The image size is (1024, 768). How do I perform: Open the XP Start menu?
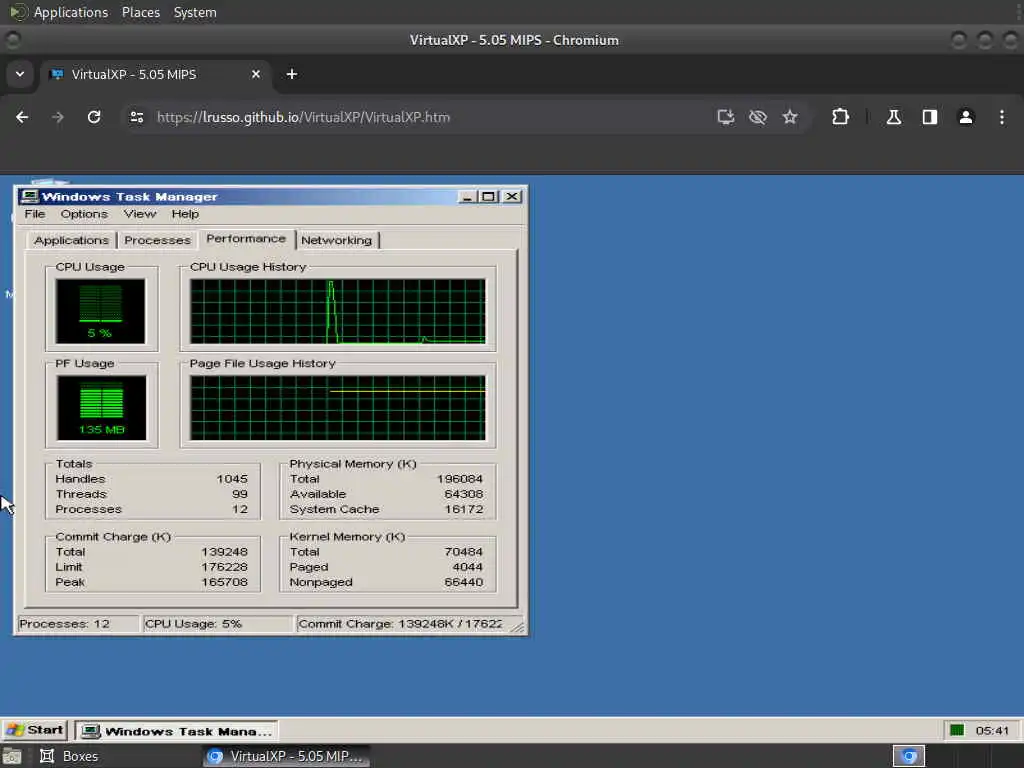(x=35, y=730)
